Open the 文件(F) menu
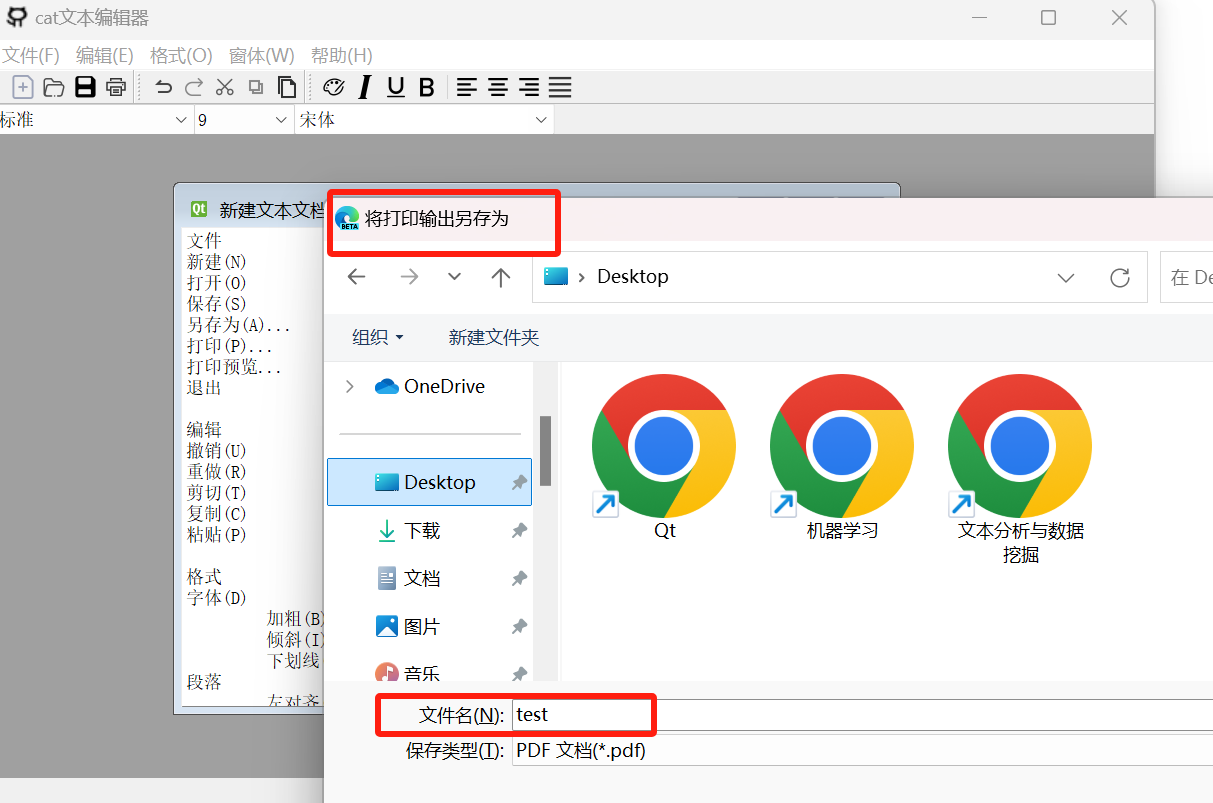Viewport: 1213px width, 803px height. [x=31, y=55]
